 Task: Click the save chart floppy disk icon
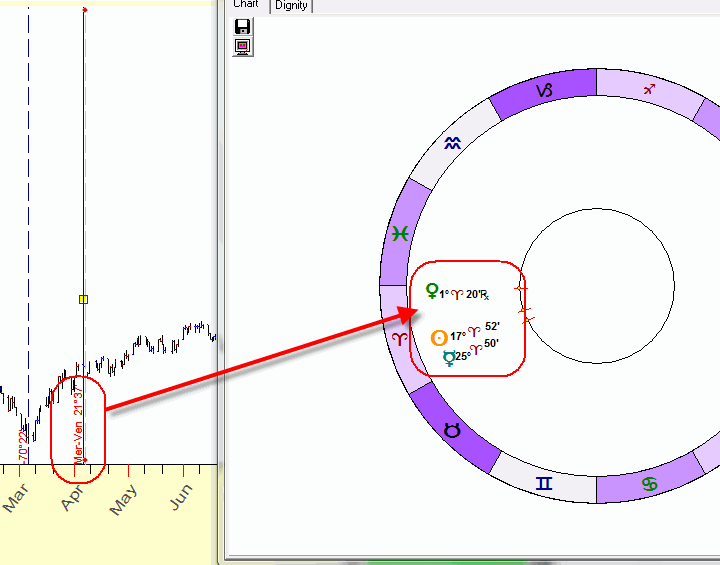(x=241, y=28)
